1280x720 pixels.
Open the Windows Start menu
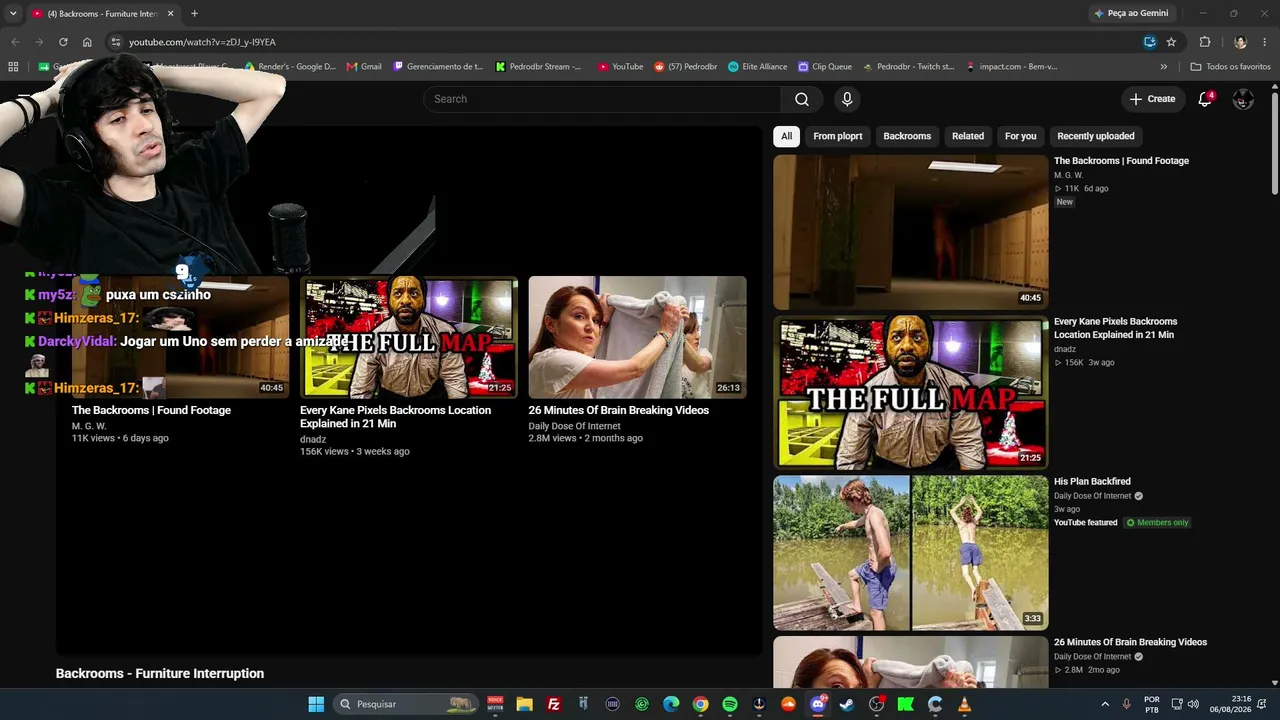point(316,704)
